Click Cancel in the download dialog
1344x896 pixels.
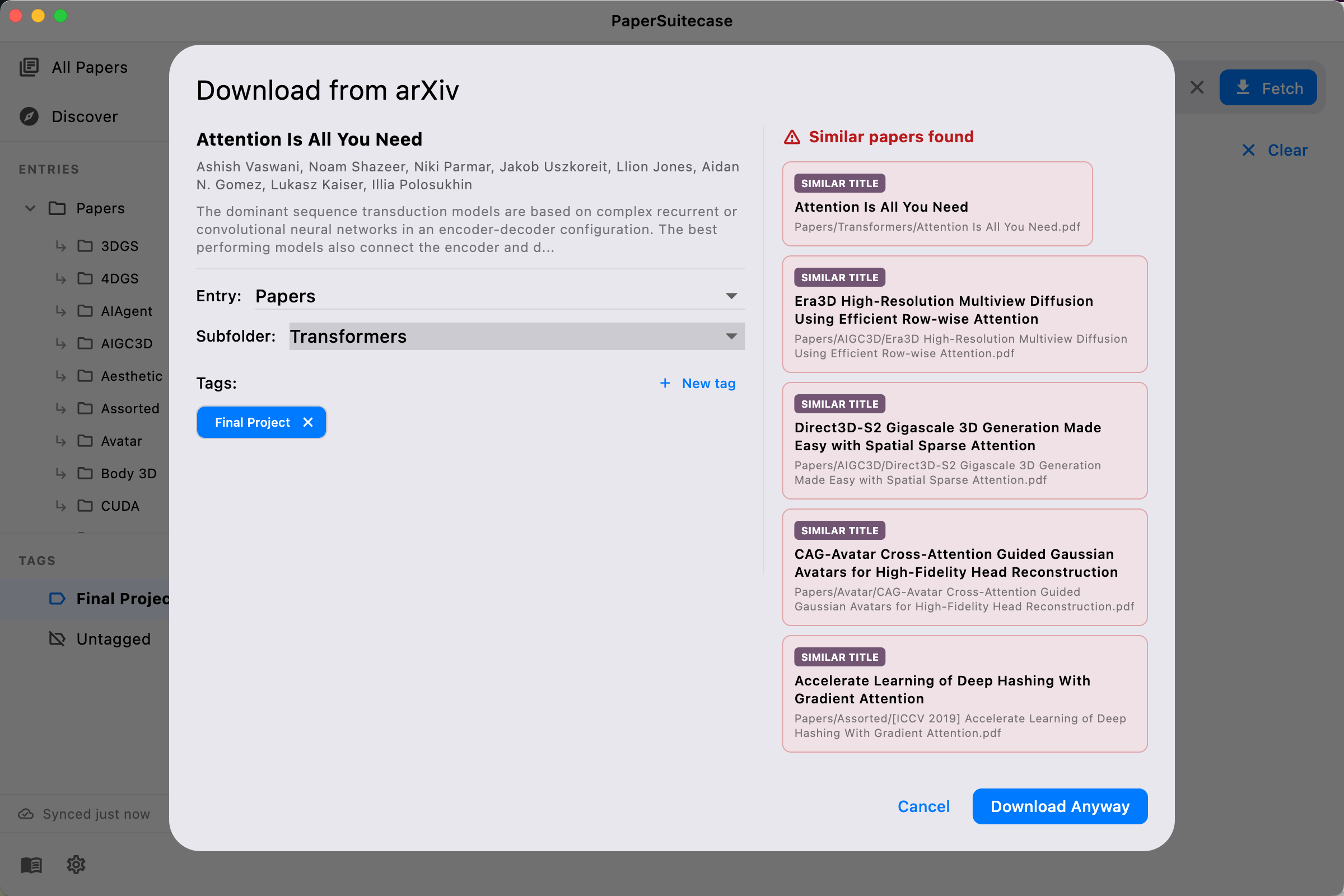(x=923, y=806)
